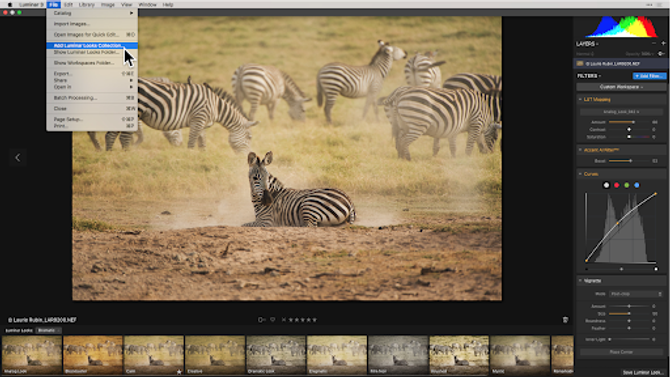Open the Library menu
This screenshot has height=377, width=670.
(x=87, y=4)
